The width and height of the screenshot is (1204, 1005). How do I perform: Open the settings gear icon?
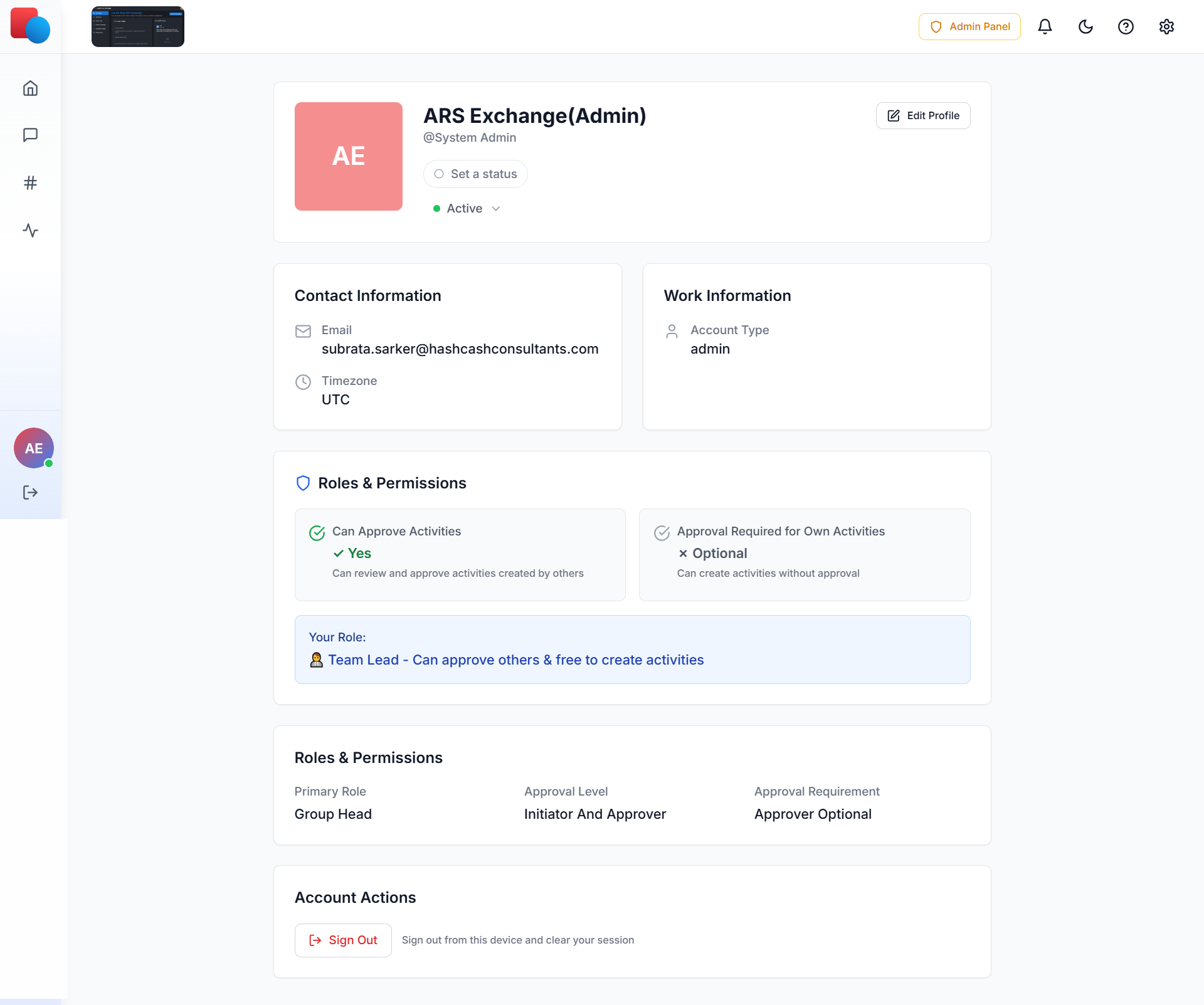point(1166,27)
